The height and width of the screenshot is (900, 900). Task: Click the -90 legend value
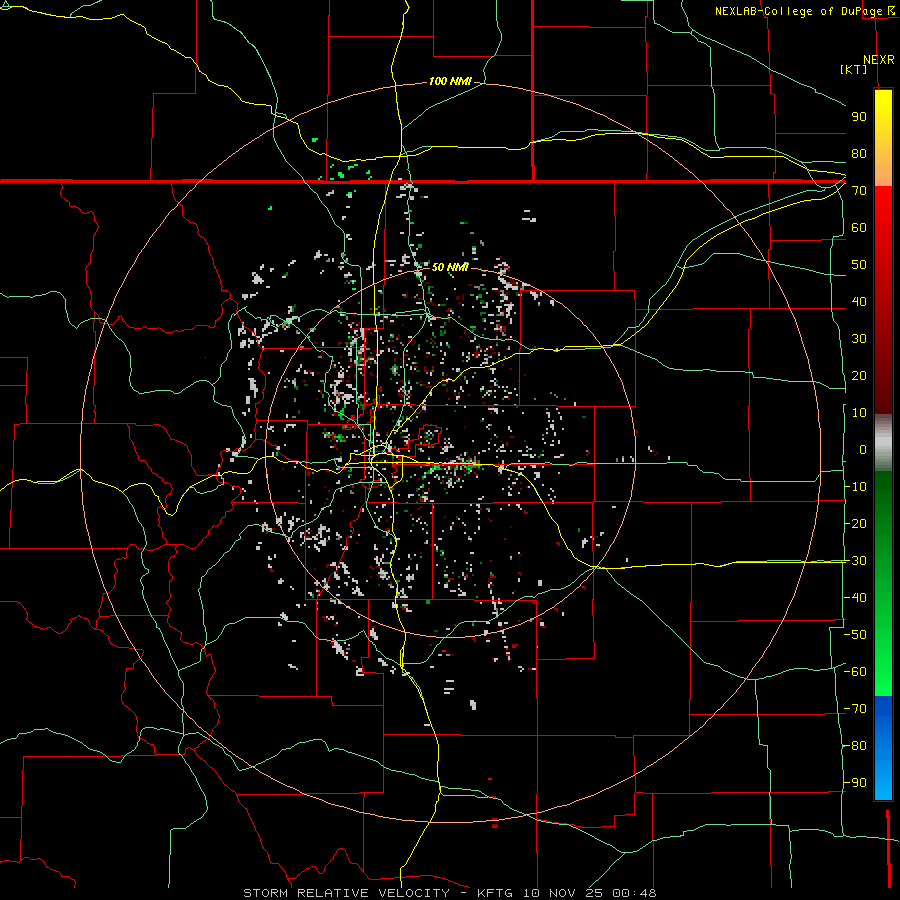[x=855, y=783]
